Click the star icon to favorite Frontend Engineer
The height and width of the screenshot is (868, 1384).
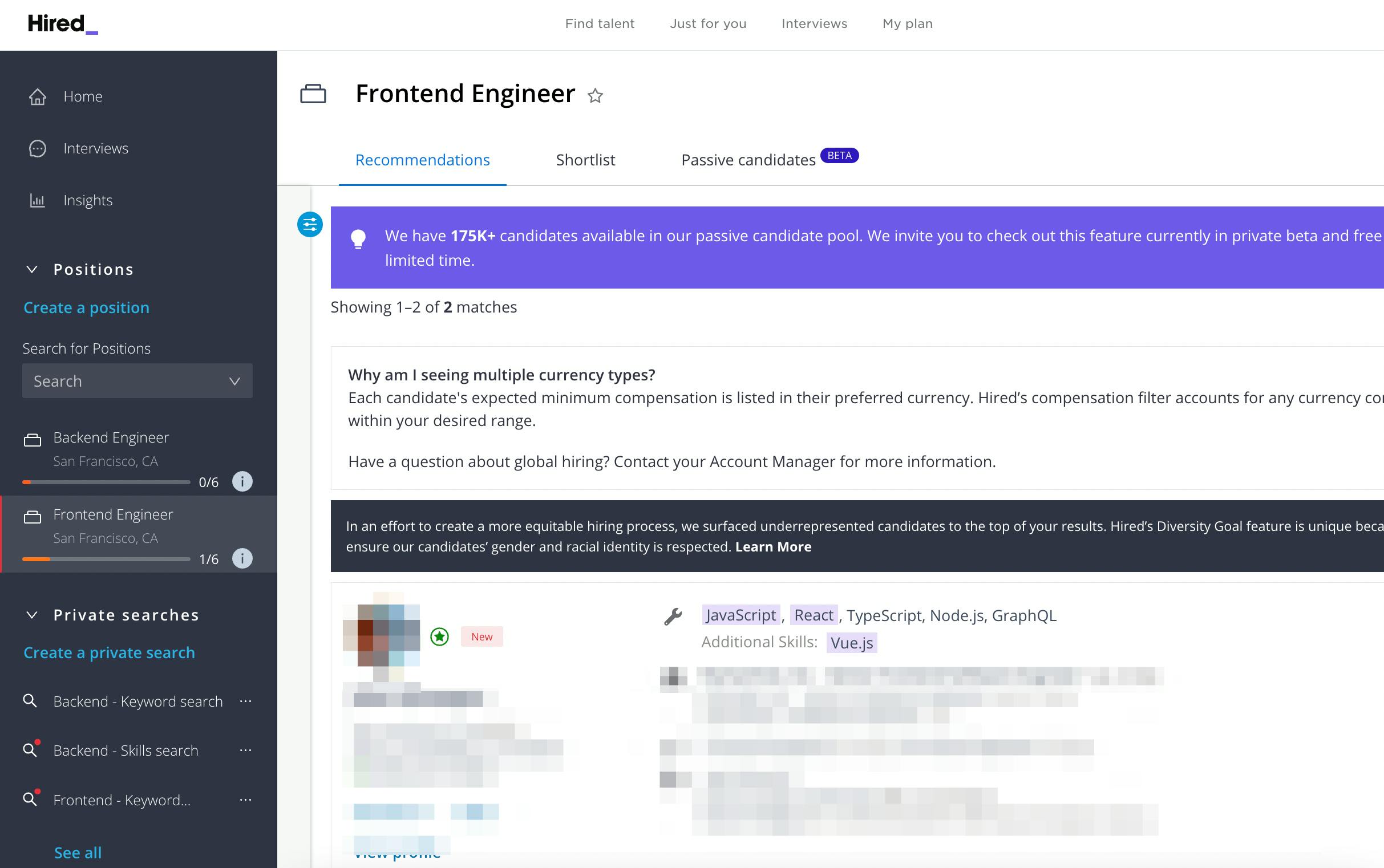pyautogui.click(x=596, y=94)
